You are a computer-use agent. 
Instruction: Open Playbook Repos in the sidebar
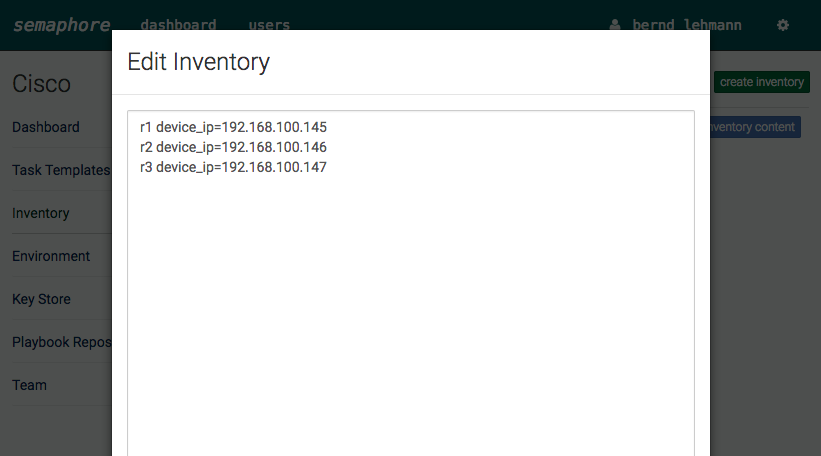tap(62, 342)
